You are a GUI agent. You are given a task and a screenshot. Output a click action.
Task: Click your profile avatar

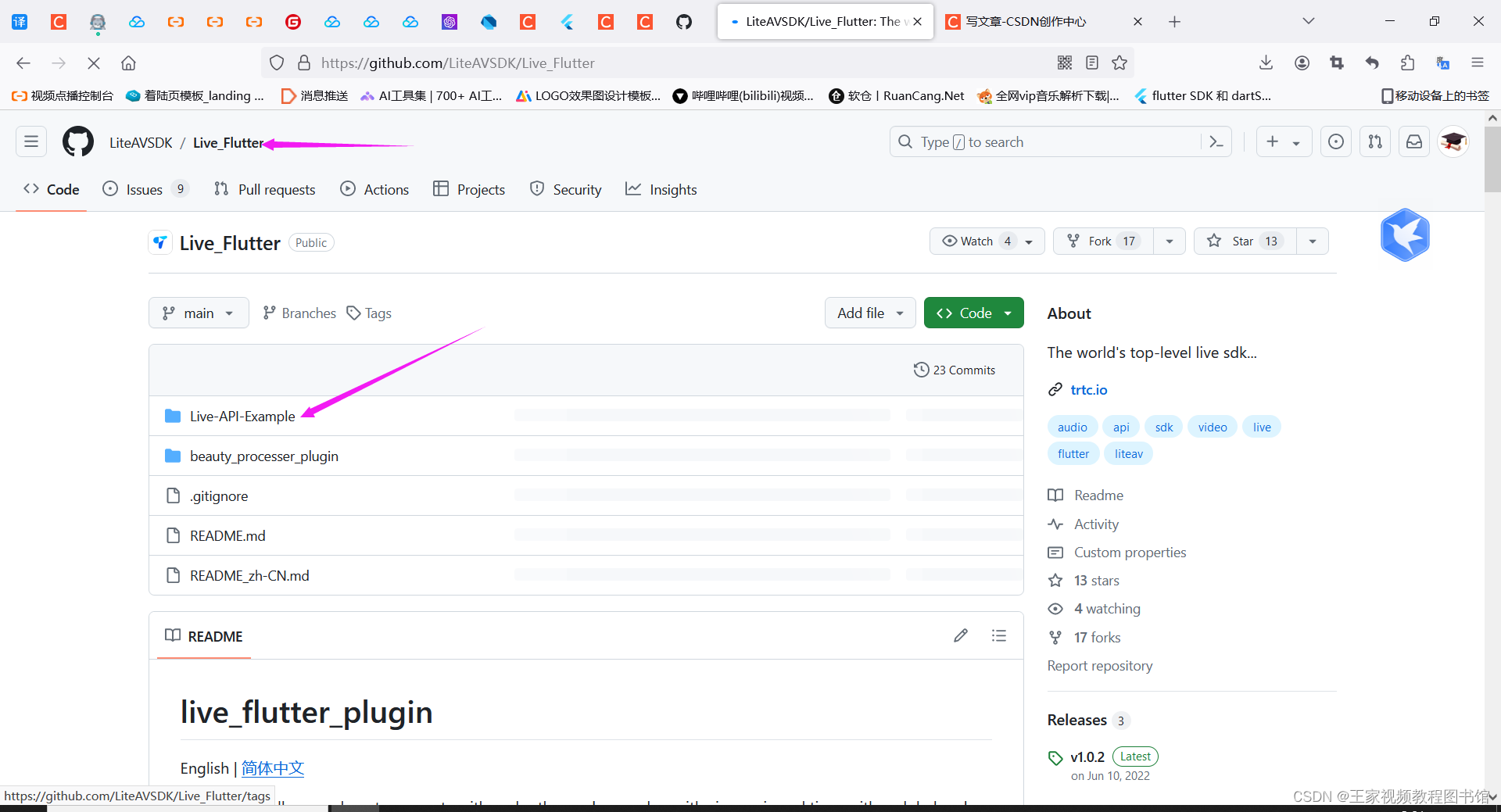[1453, 141]
